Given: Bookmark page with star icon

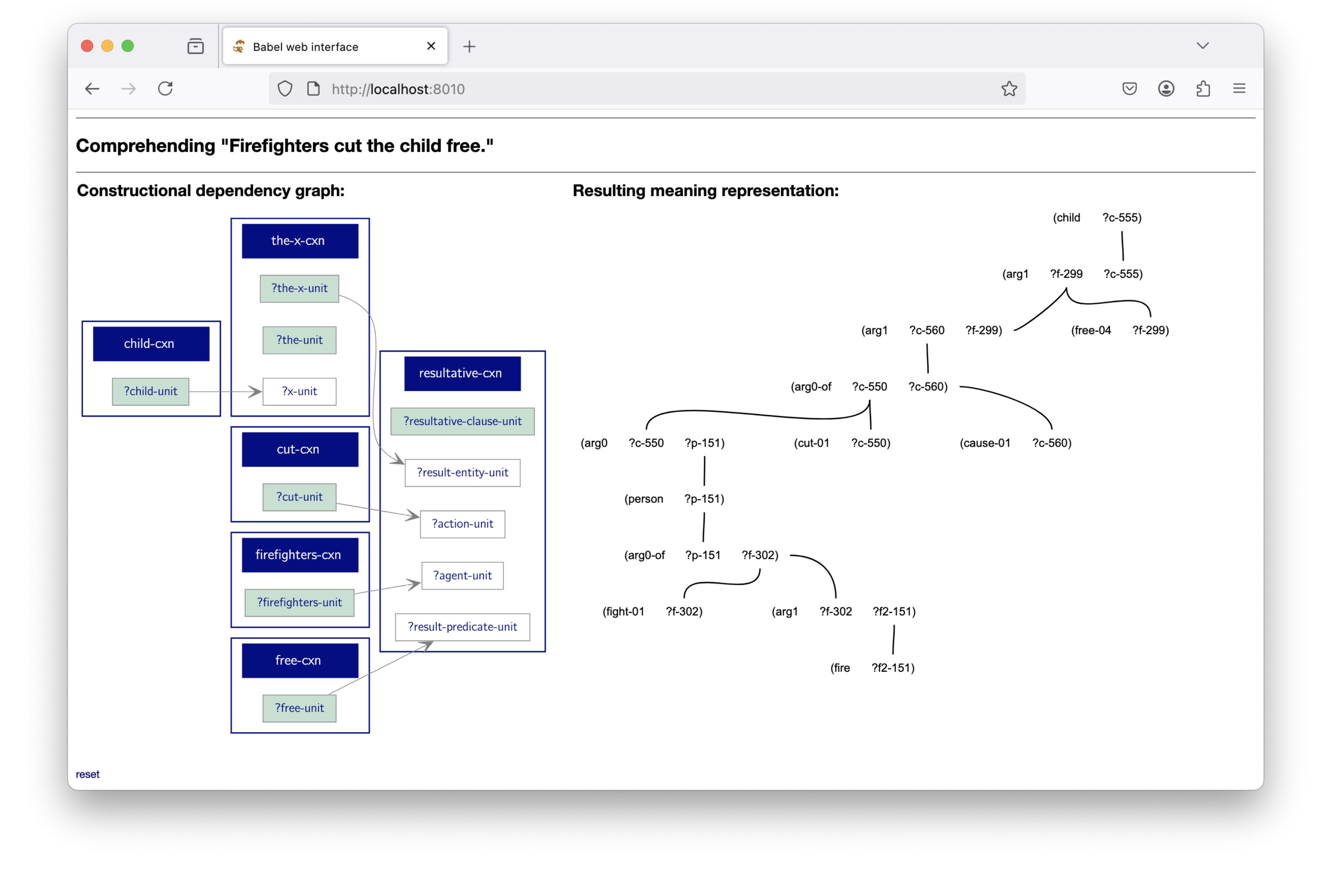Looking at the screenshot, I should pos(1009,89).
